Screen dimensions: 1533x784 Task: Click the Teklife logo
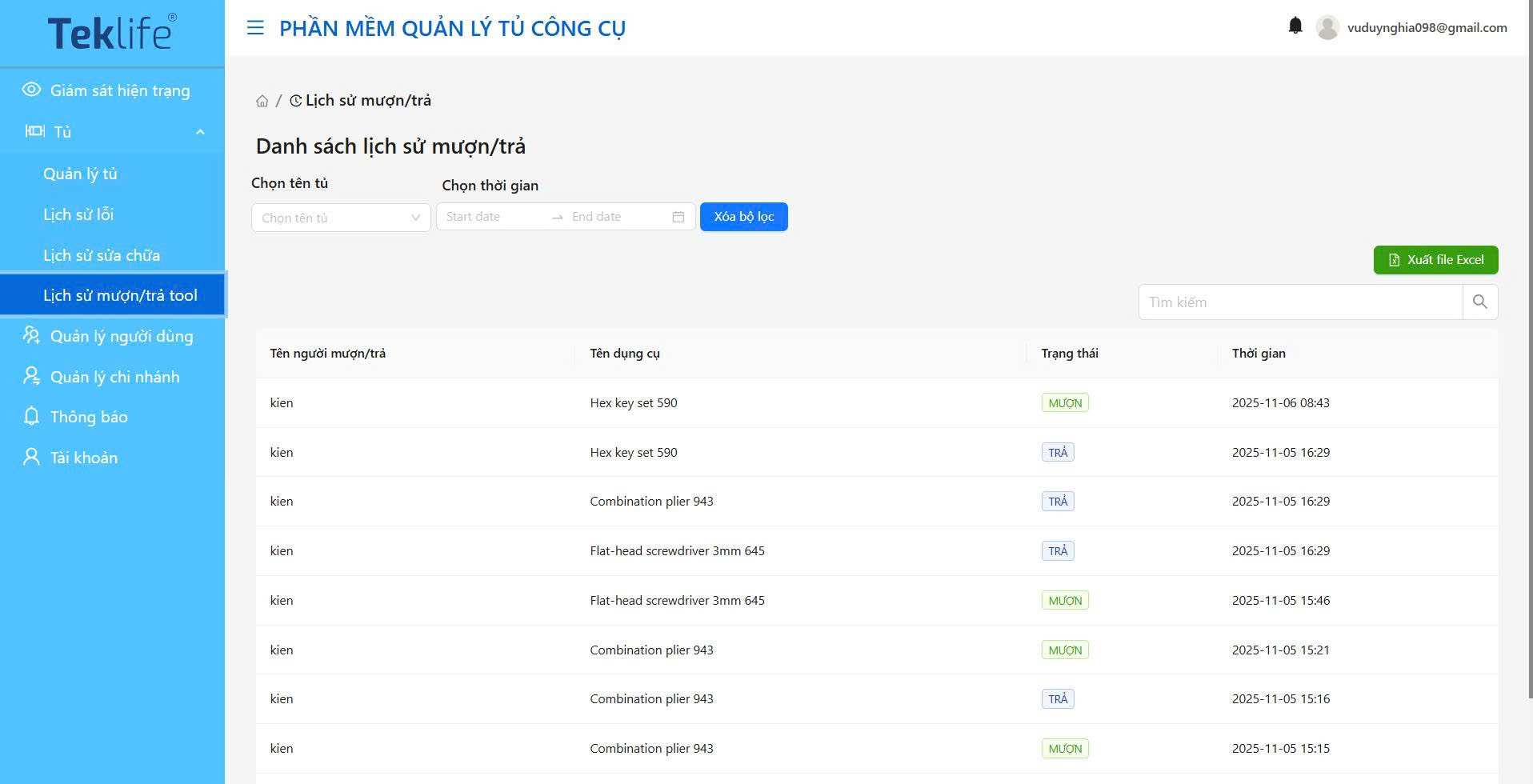[x=112, y=33]
